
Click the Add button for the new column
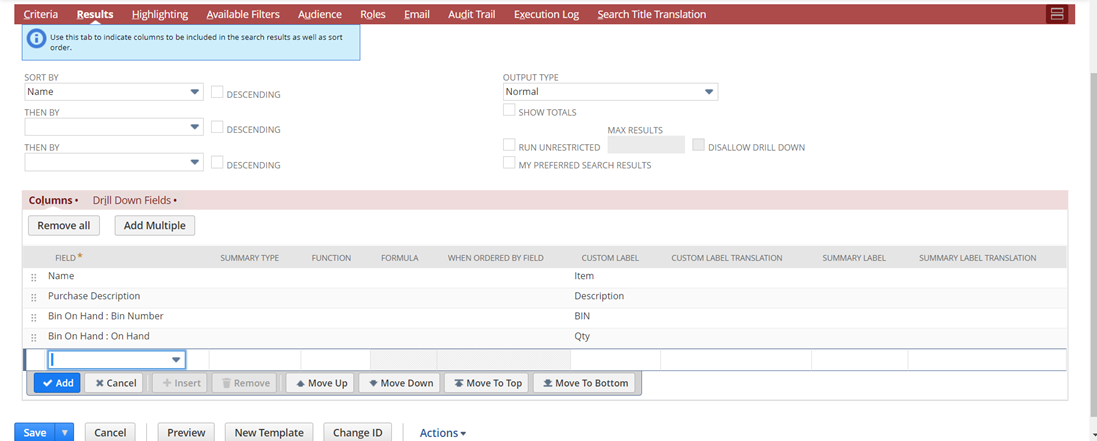(57, 383)
